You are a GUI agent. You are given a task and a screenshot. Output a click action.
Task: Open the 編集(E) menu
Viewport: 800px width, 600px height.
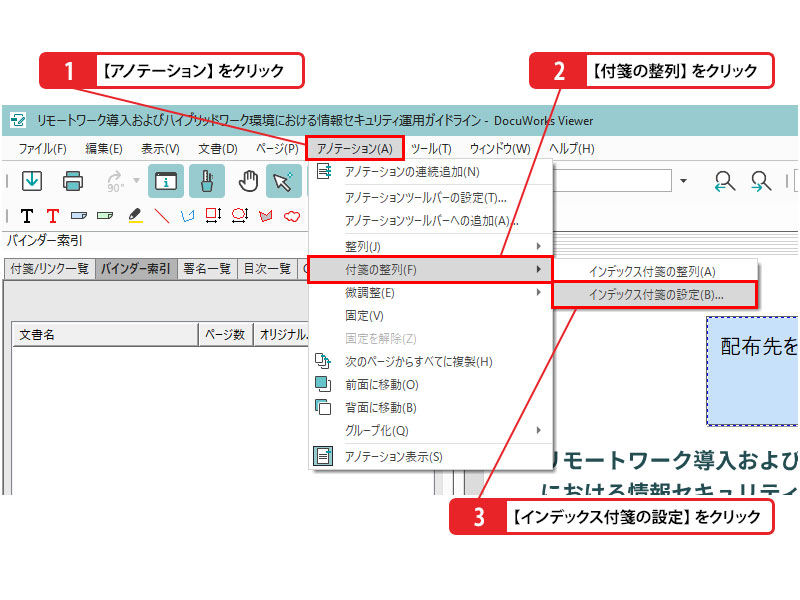coord(104,148)
